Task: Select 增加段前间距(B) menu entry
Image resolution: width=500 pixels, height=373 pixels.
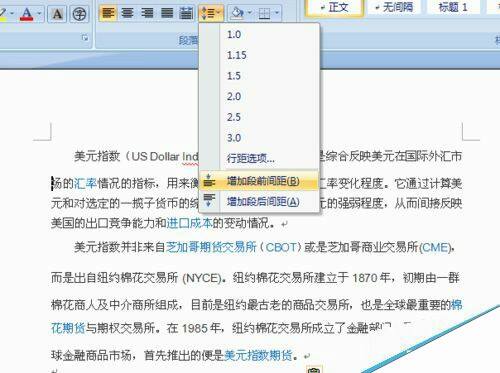Action: tap(259, 181)
